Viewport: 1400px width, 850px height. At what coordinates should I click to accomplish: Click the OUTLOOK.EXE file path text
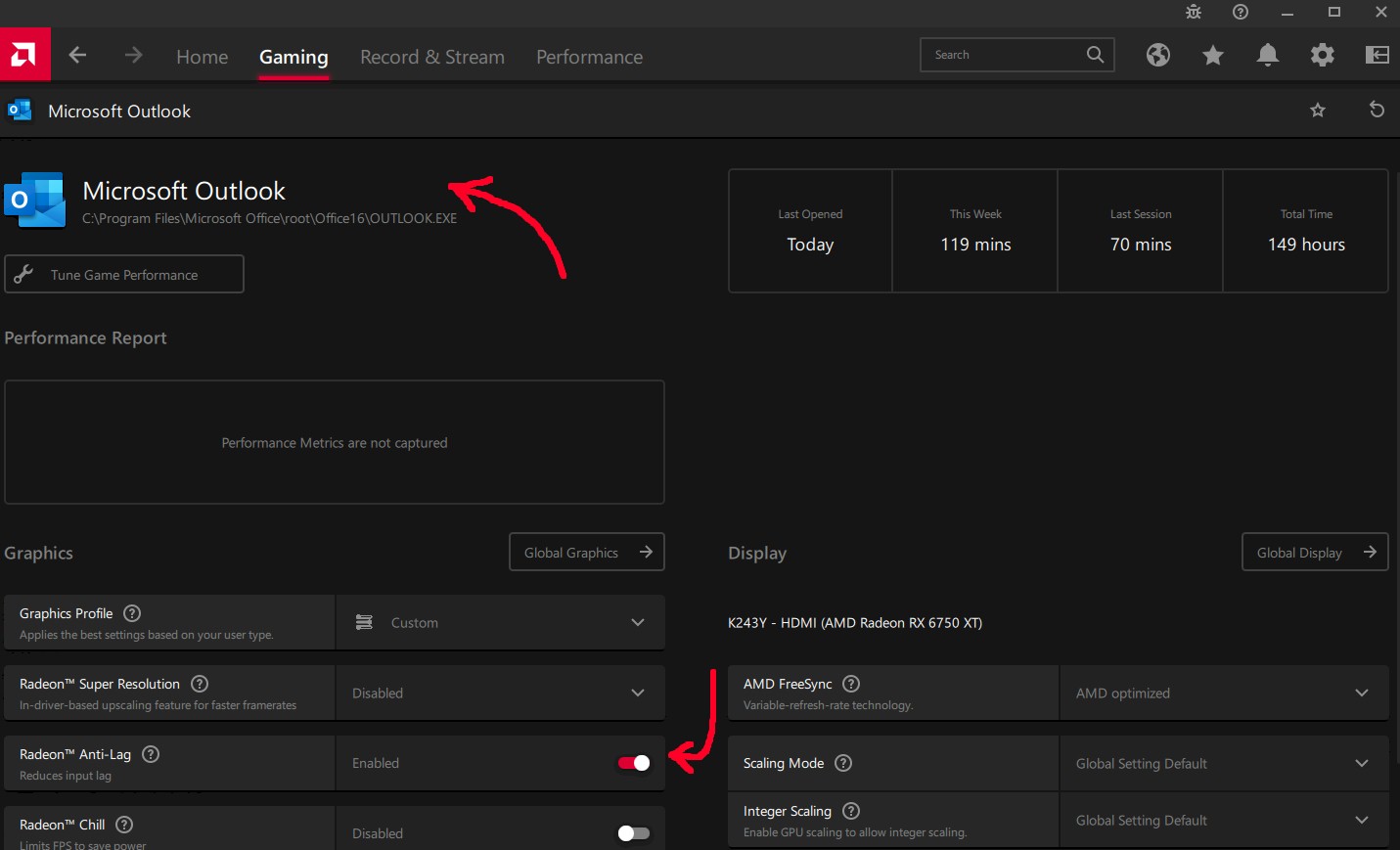click(x=269, y=218)
